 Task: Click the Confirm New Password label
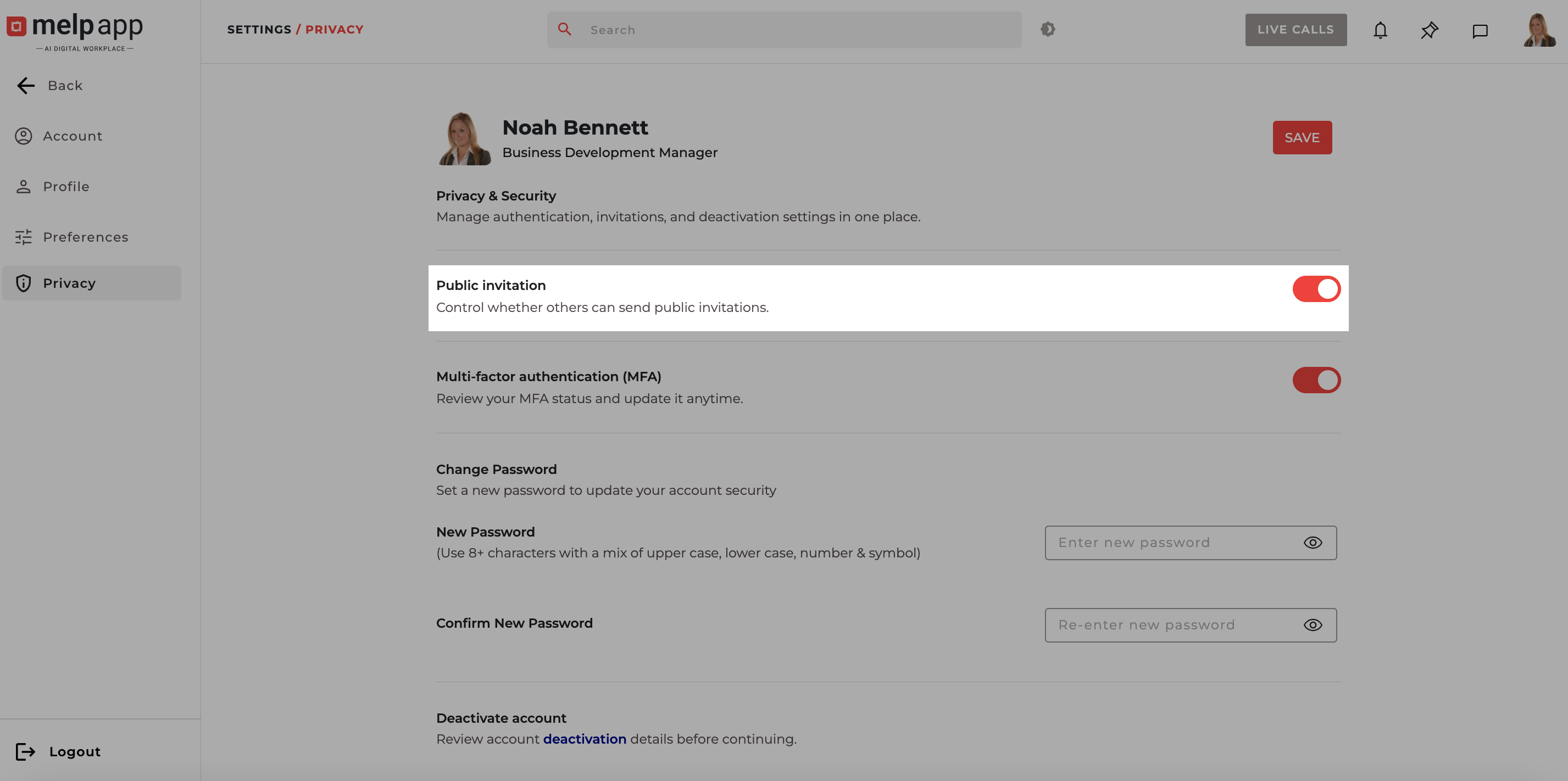(x=514, y=623)
